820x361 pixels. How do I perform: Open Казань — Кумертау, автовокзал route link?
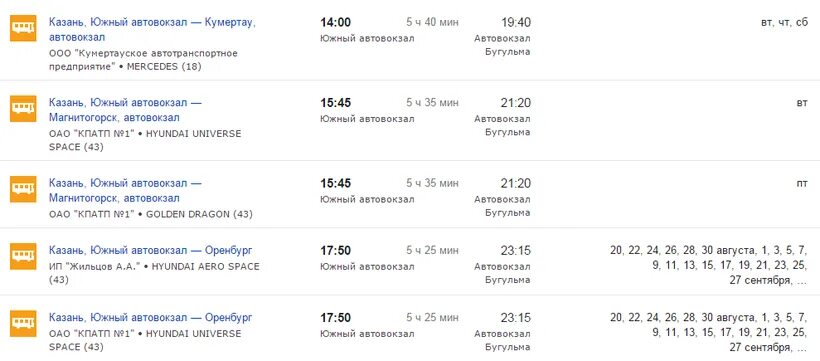(x=152, y=30)
